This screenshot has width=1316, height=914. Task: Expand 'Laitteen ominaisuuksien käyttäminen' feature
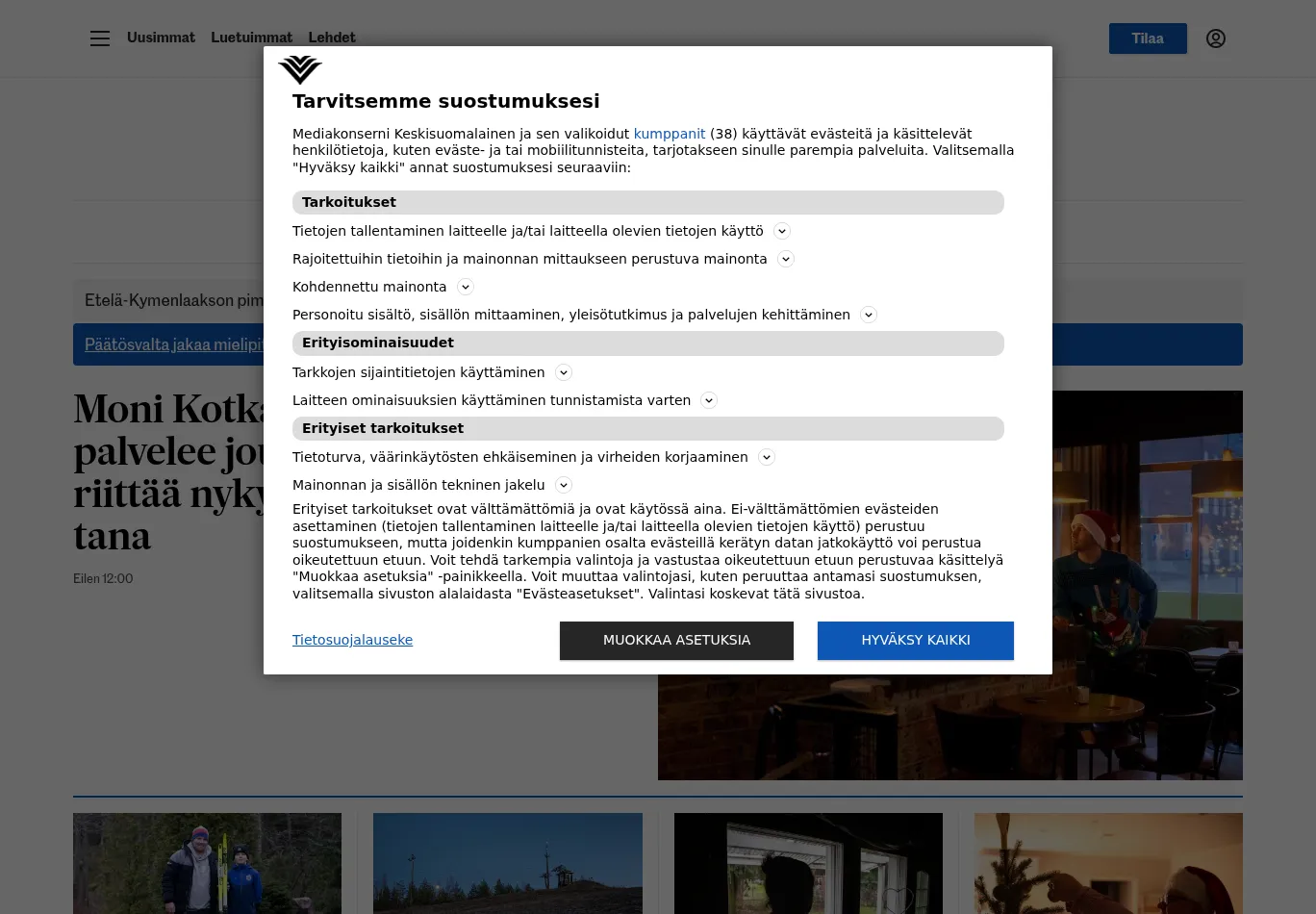[709, 401]
